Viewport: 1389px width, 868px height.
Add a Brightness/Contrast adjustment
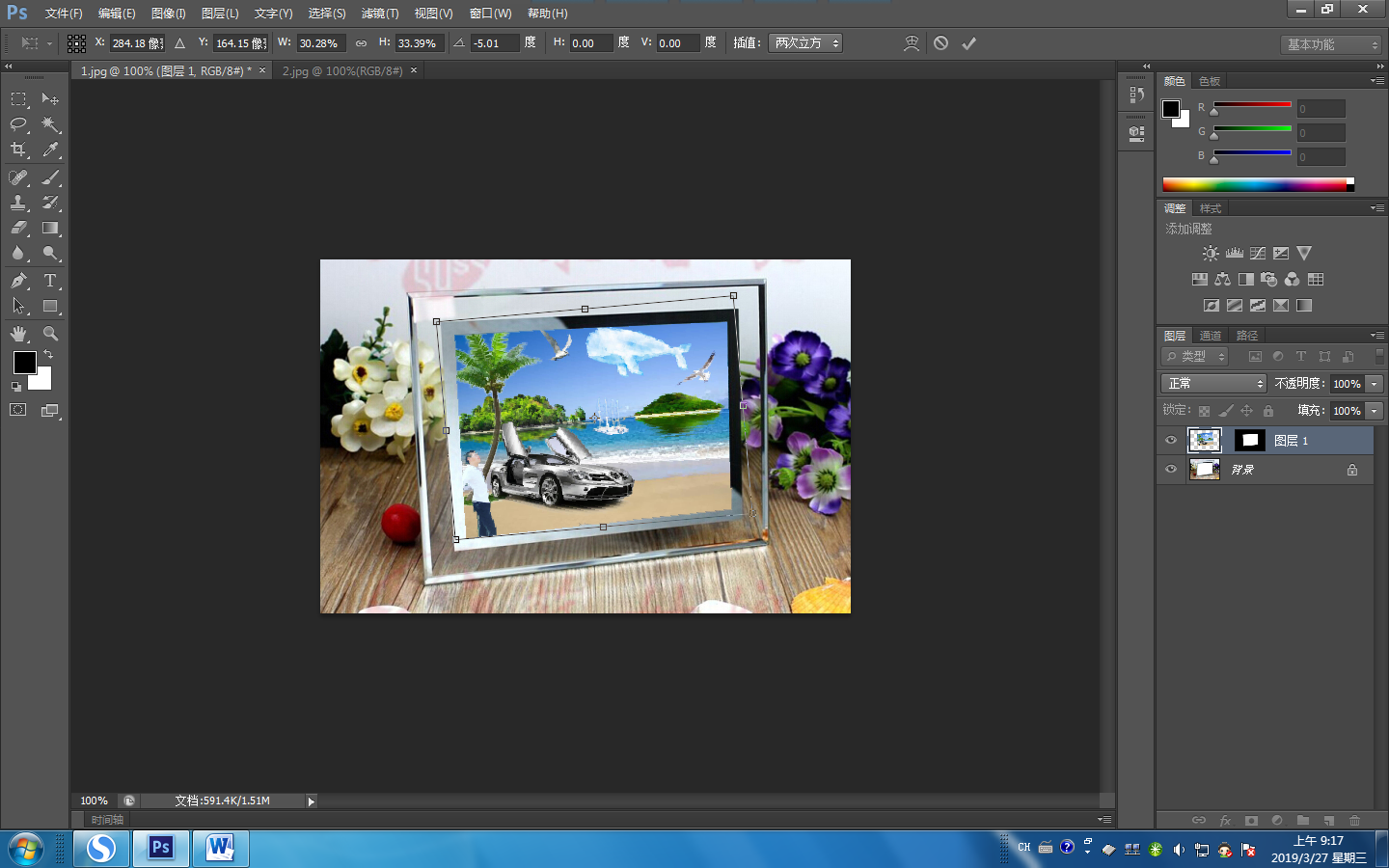(1211, 253)
